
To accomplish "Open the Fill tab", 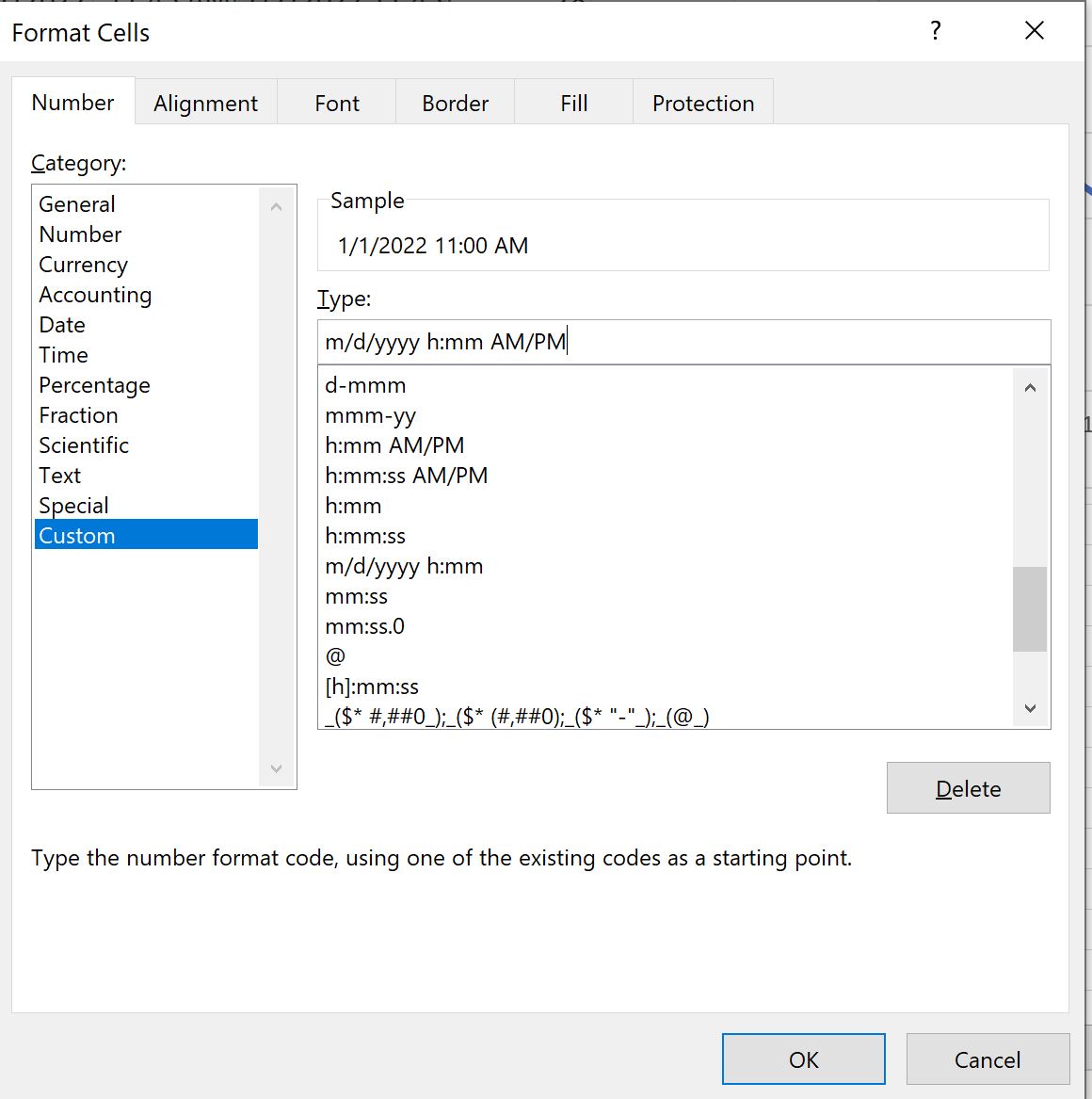I will pyautogui.click(x=573, y=103).
